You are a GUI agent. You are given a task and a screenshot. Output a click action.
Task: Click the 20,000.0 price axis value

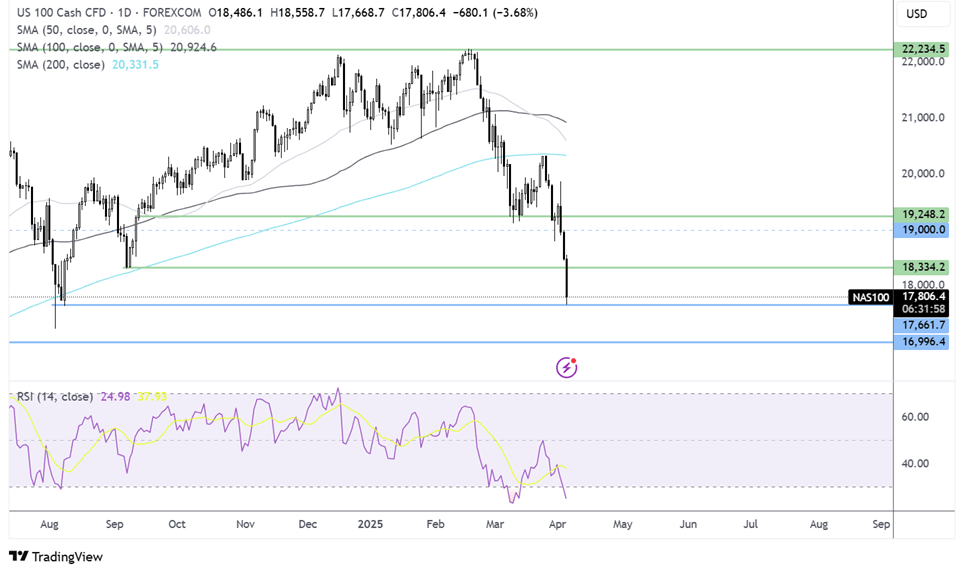[923, 174]
